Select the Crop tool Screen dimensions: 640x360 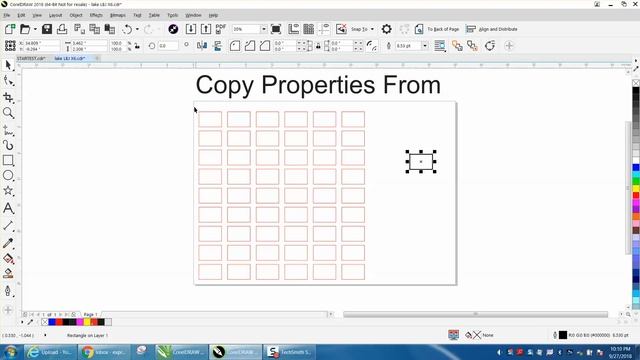8,97
